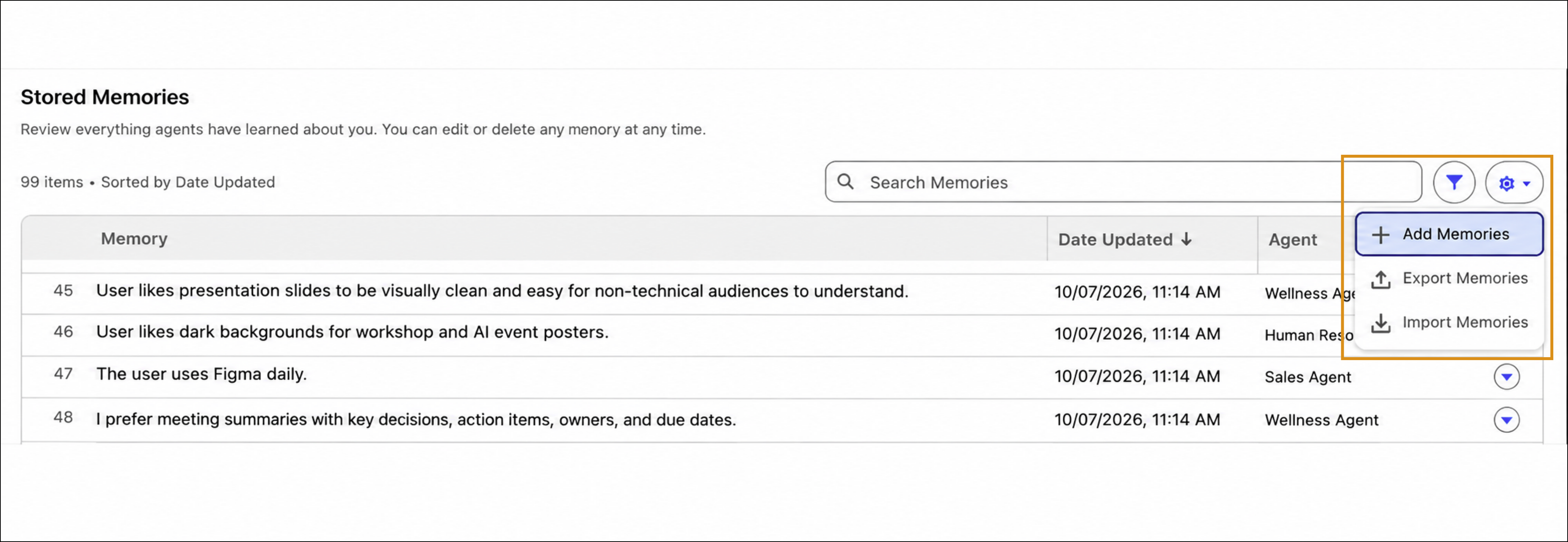Click the upload icon beside Export Memories
1568x542 pixels.
tap(1380, 279)
